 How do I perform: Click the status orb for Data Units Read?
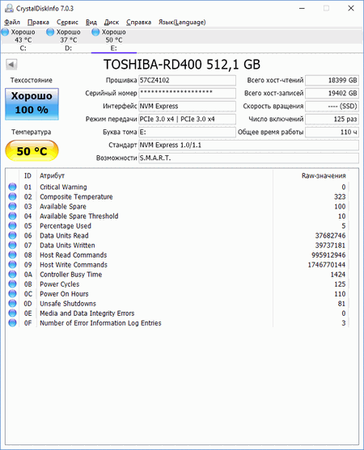point(13,235)
